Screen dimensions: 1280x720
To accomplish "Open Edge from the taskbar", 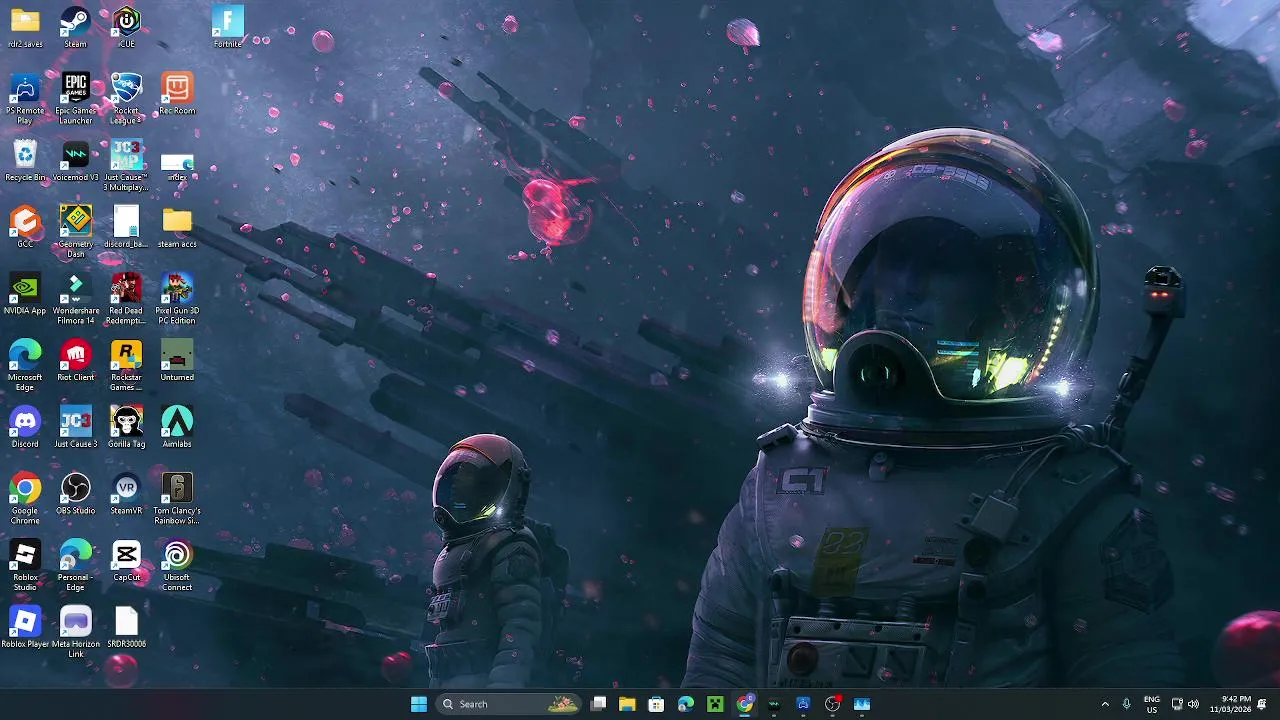I will pos(686,704).
